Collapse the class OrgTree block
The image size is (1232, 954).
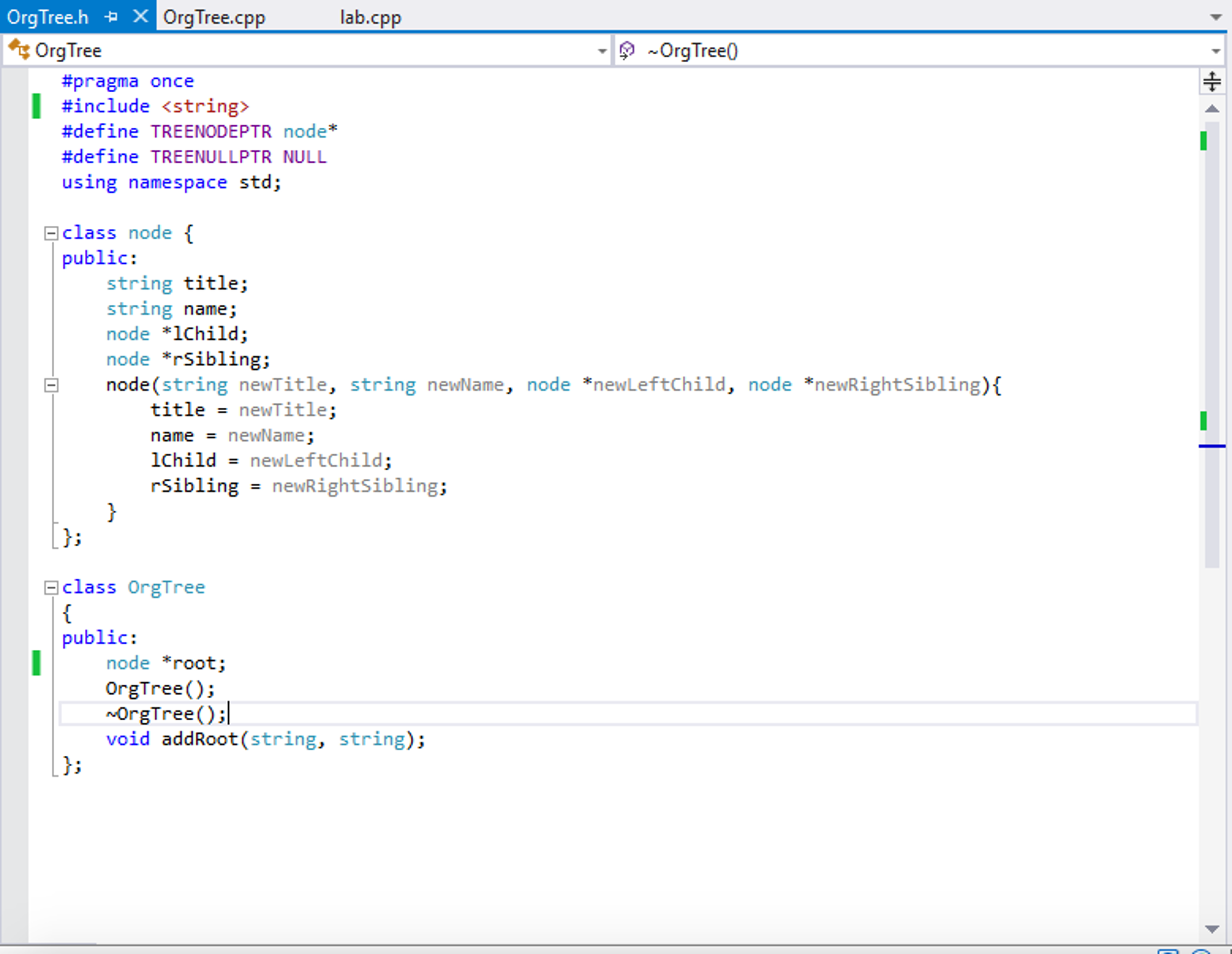[x=51, y=587]
